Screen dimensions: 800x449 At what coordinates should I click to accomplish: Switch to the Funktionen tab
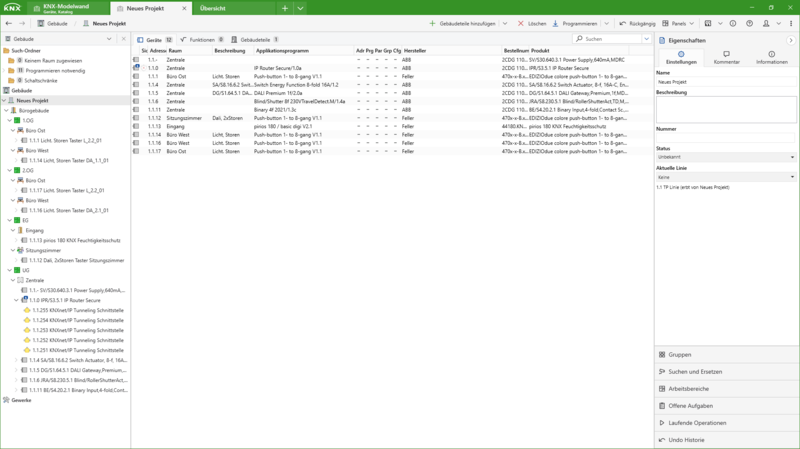[x=198, y=40]
